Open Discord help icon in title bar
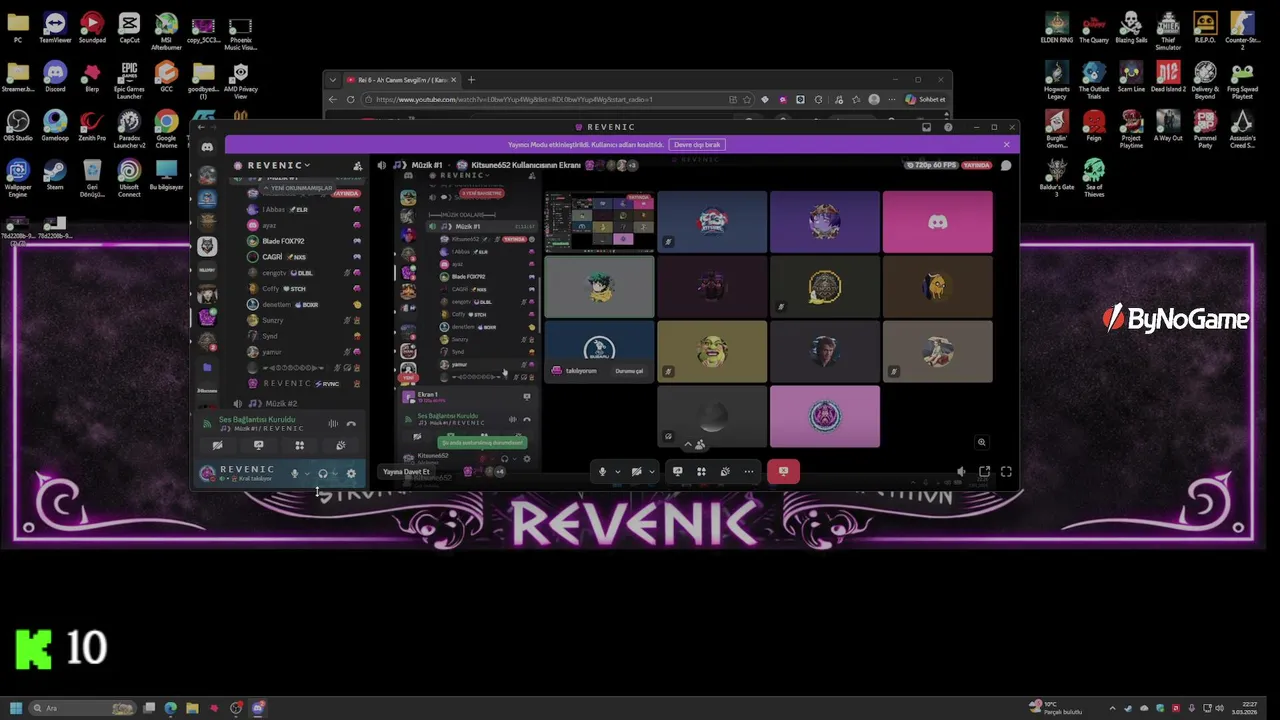This screenshot has width=1280, height=720. 948,127
